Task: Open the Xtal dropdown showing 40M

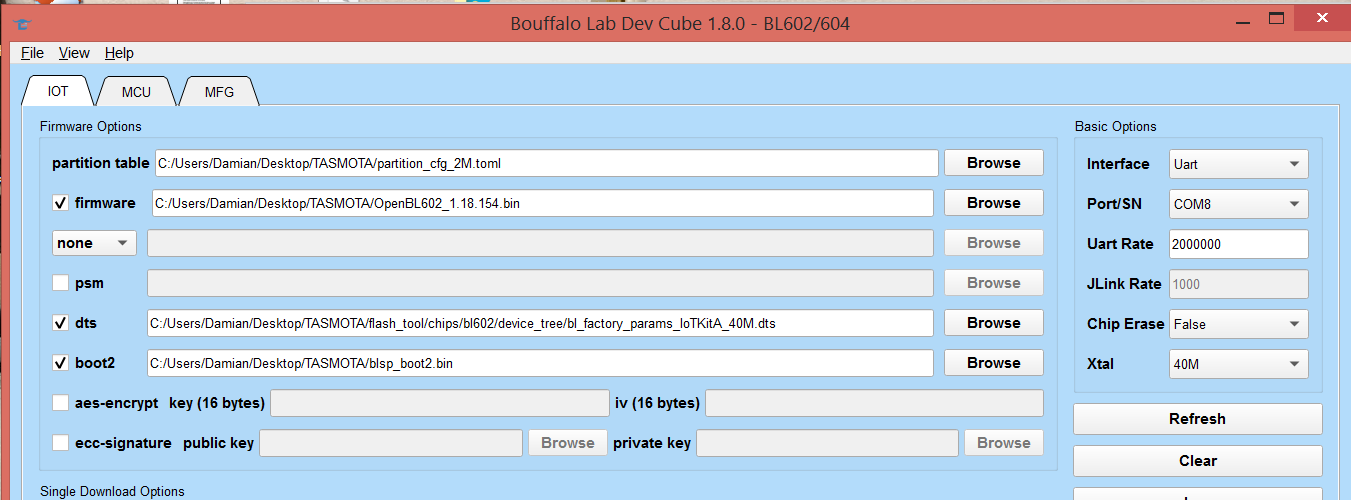Action: coord(1238,364)
